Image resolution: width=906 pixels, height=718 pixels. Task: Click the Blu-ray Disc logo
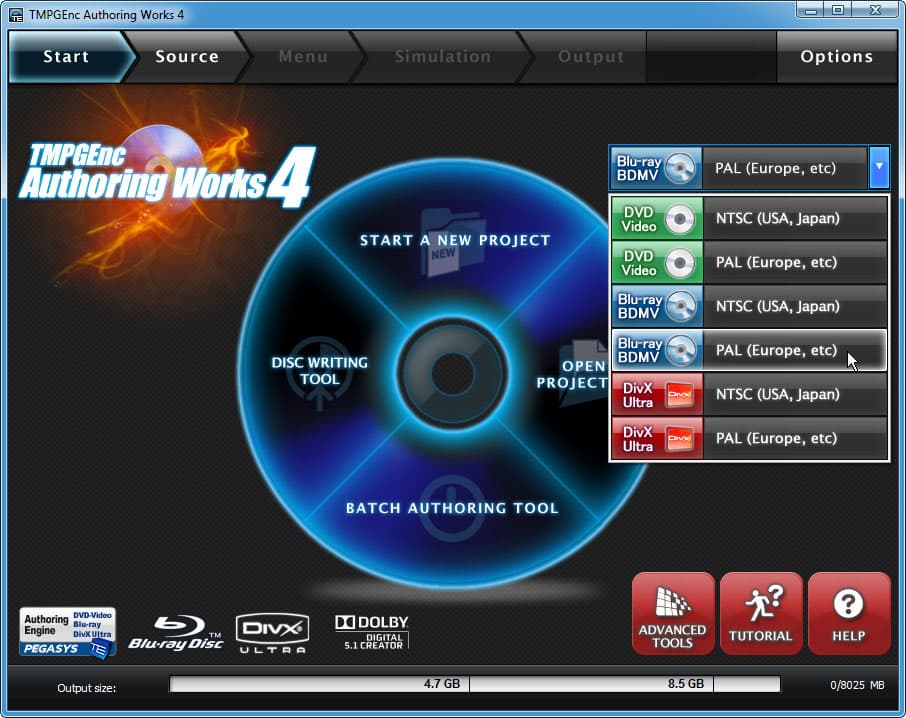(x=176, y=633)
